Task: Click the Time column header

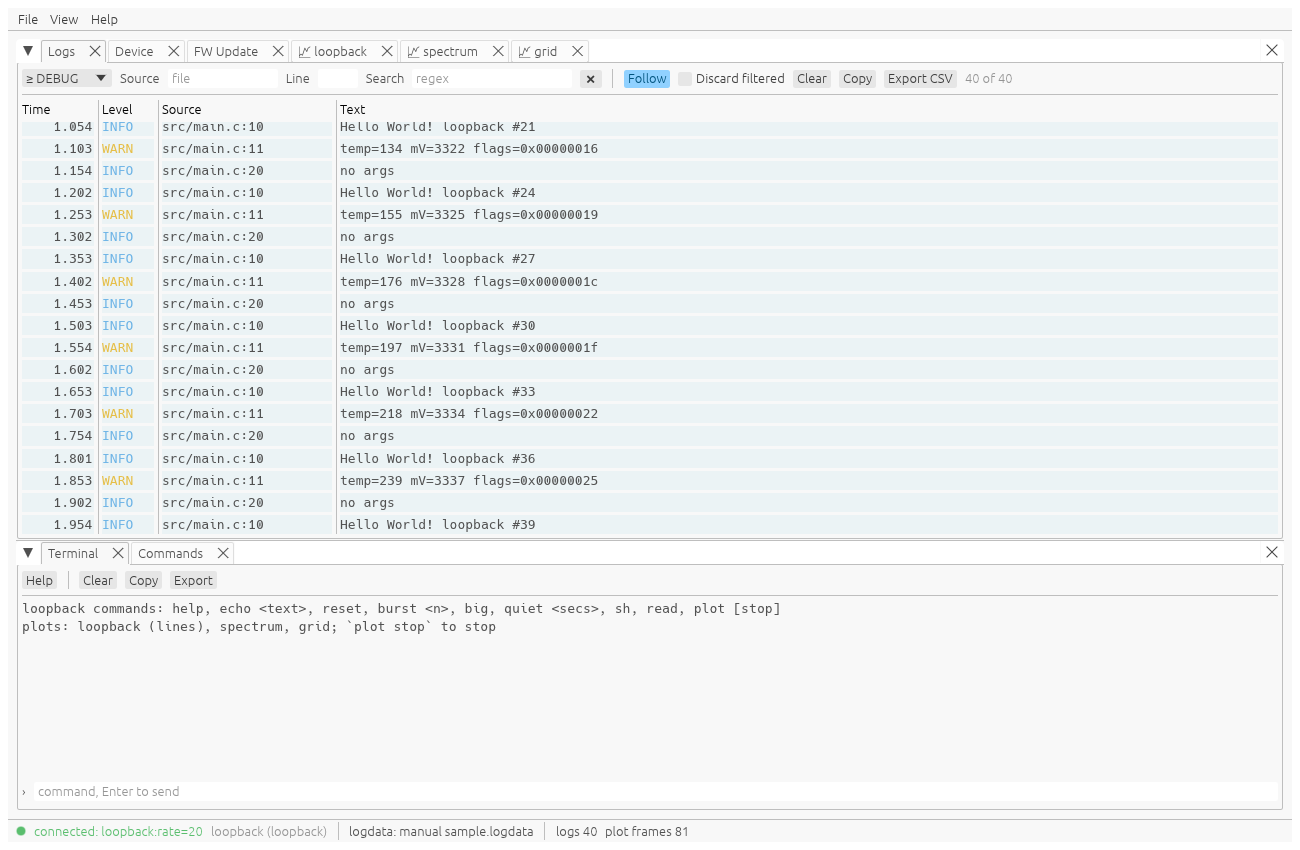Action: tap(36, 110)
